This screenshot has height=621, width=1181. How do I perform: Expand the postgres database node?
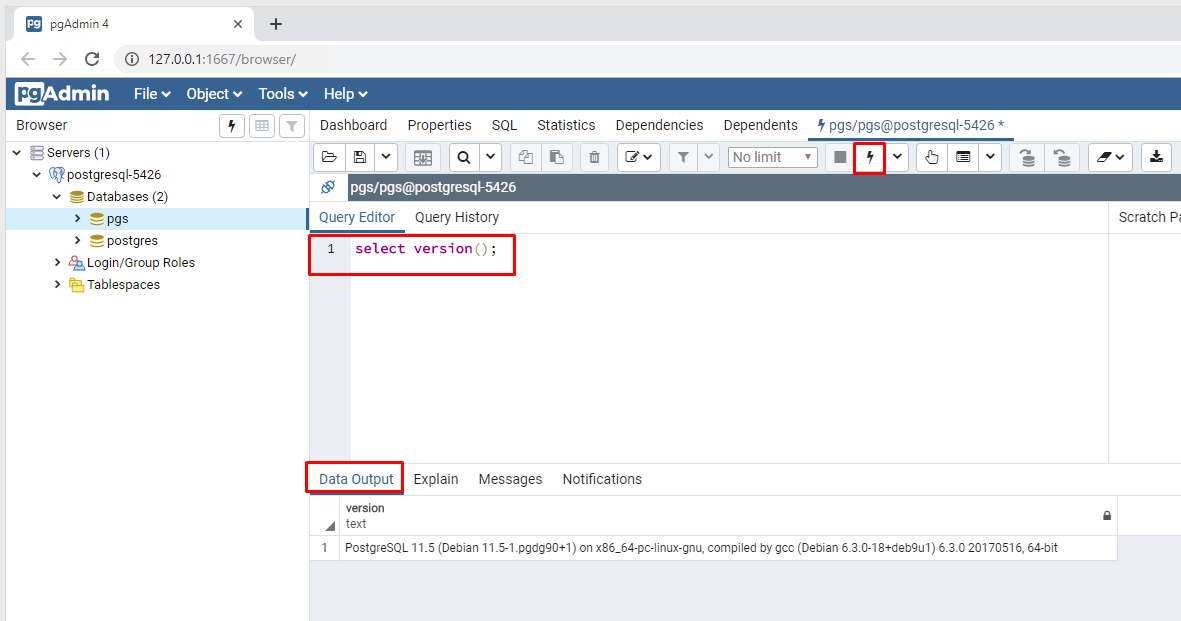click(78, 241)
